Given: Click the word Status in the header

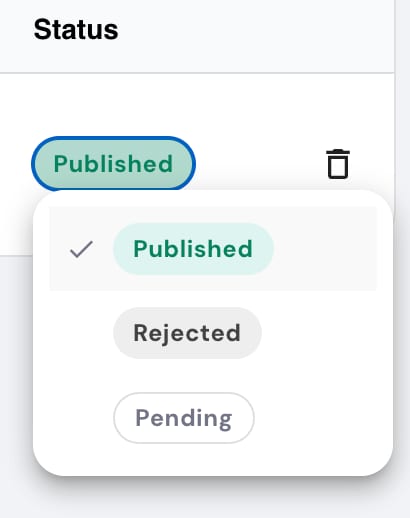Looking at the screenshot, I should click(x=76, y=30).
